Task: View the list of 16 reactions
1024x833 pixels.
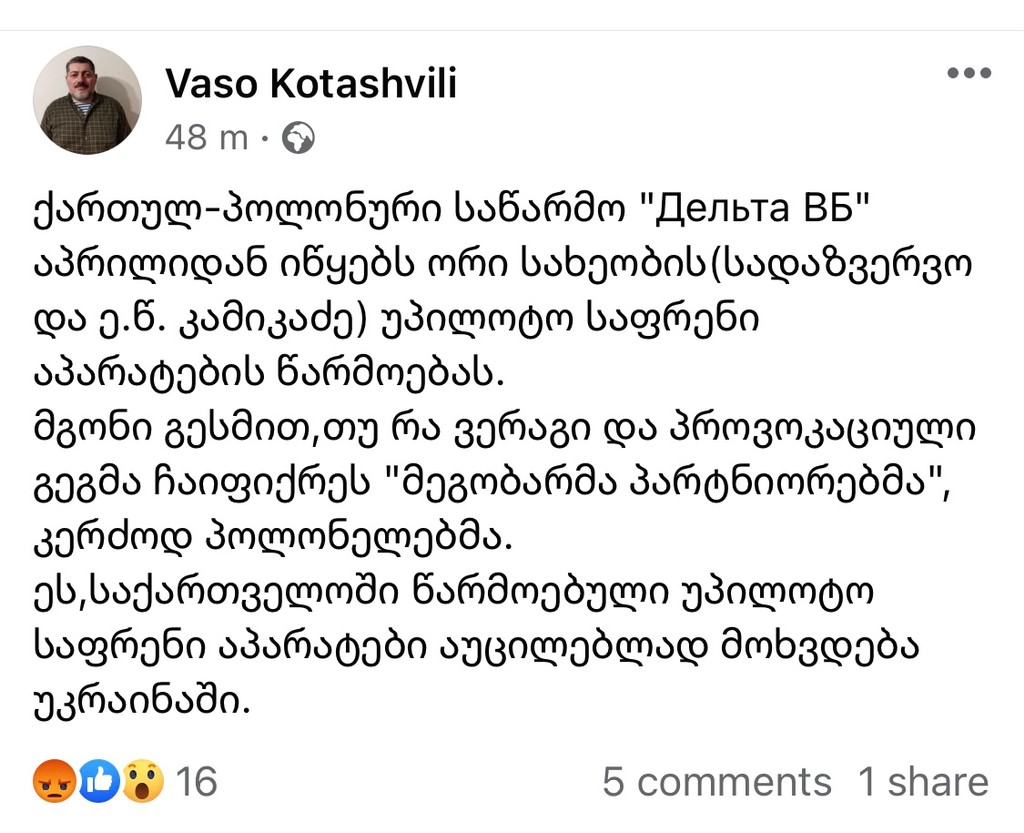Action: pos(196,781)
